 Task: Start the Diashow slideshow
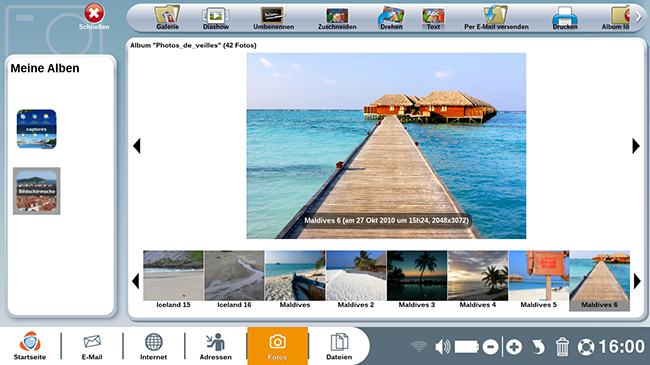(216, 18)
